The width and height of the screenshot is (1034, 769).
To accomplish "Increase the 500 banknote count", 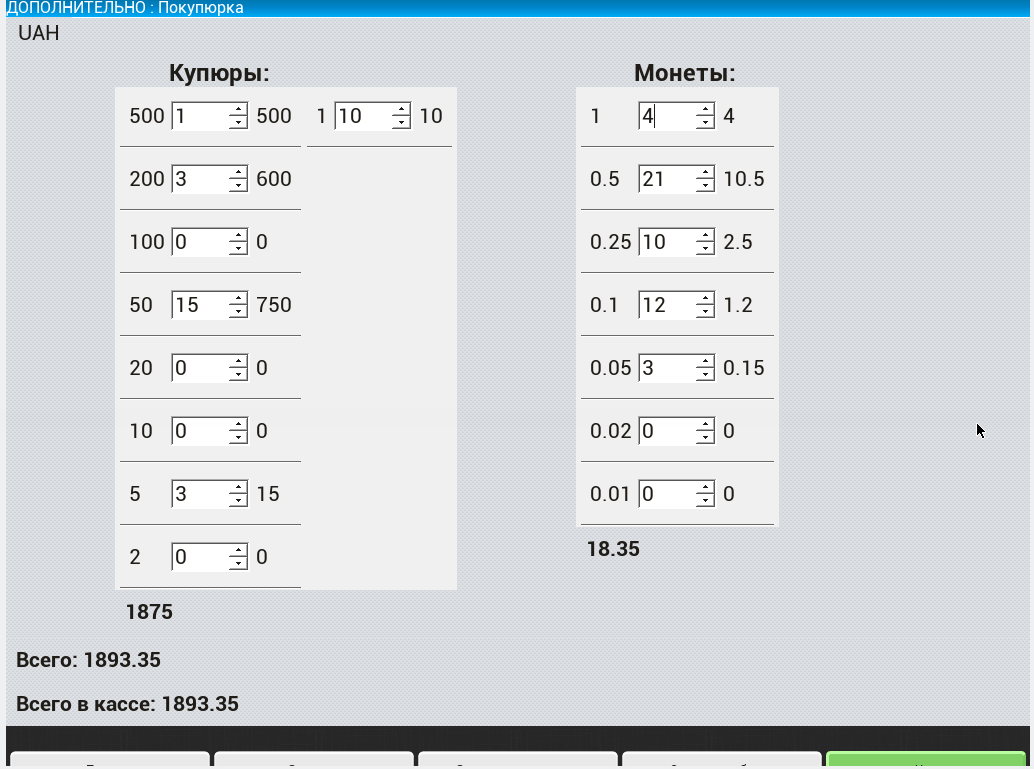I will pyautogui.click(x=238, y=109).
